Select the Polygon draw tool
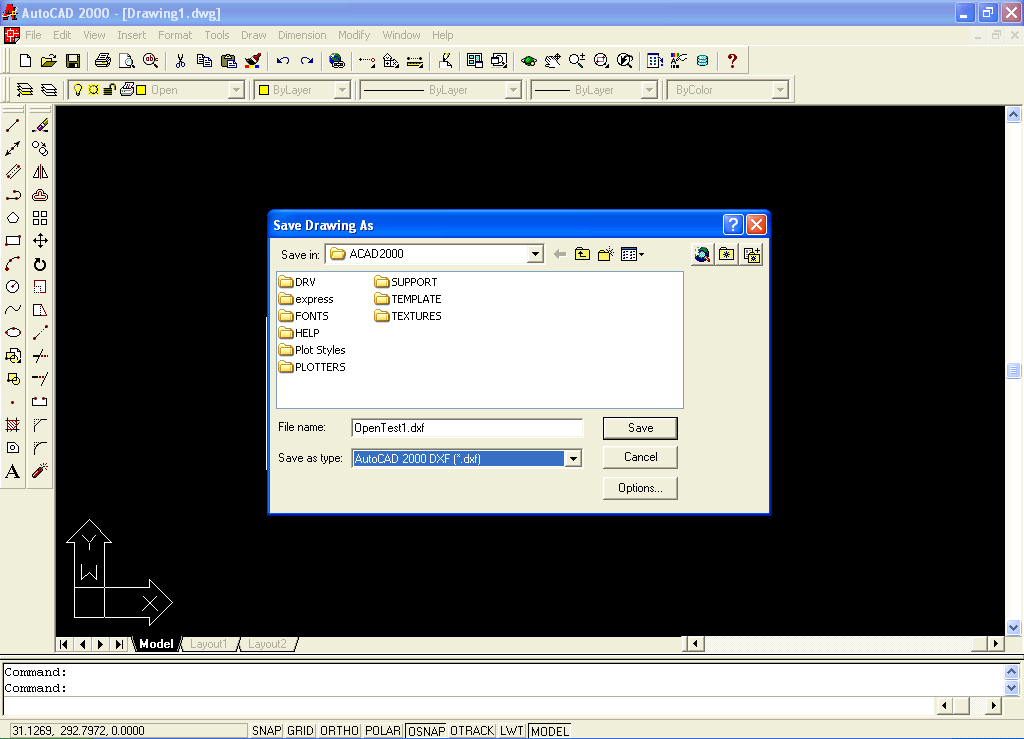This screenshot has width=1024, height=739. 12,217
